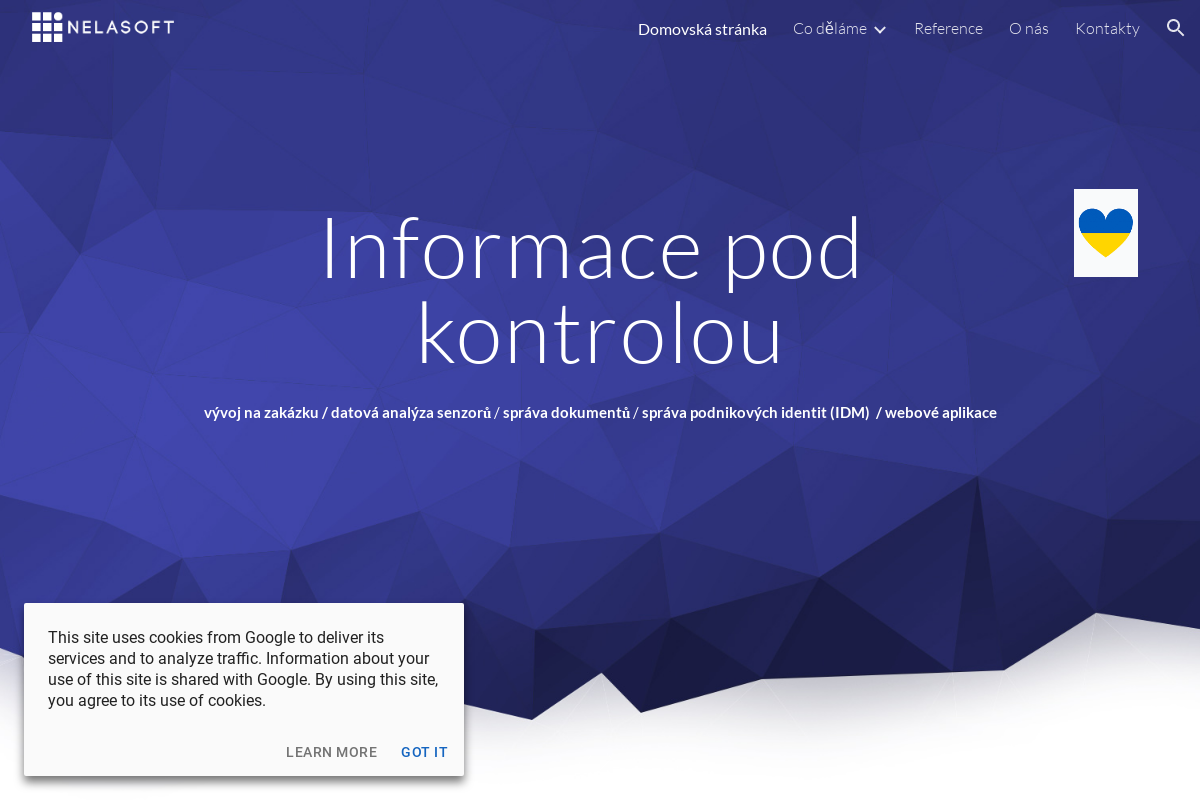Select Domovská stránka in navigation
Image resolution: width=1200 pixels, height=800 pixels.
click(702, 29)
